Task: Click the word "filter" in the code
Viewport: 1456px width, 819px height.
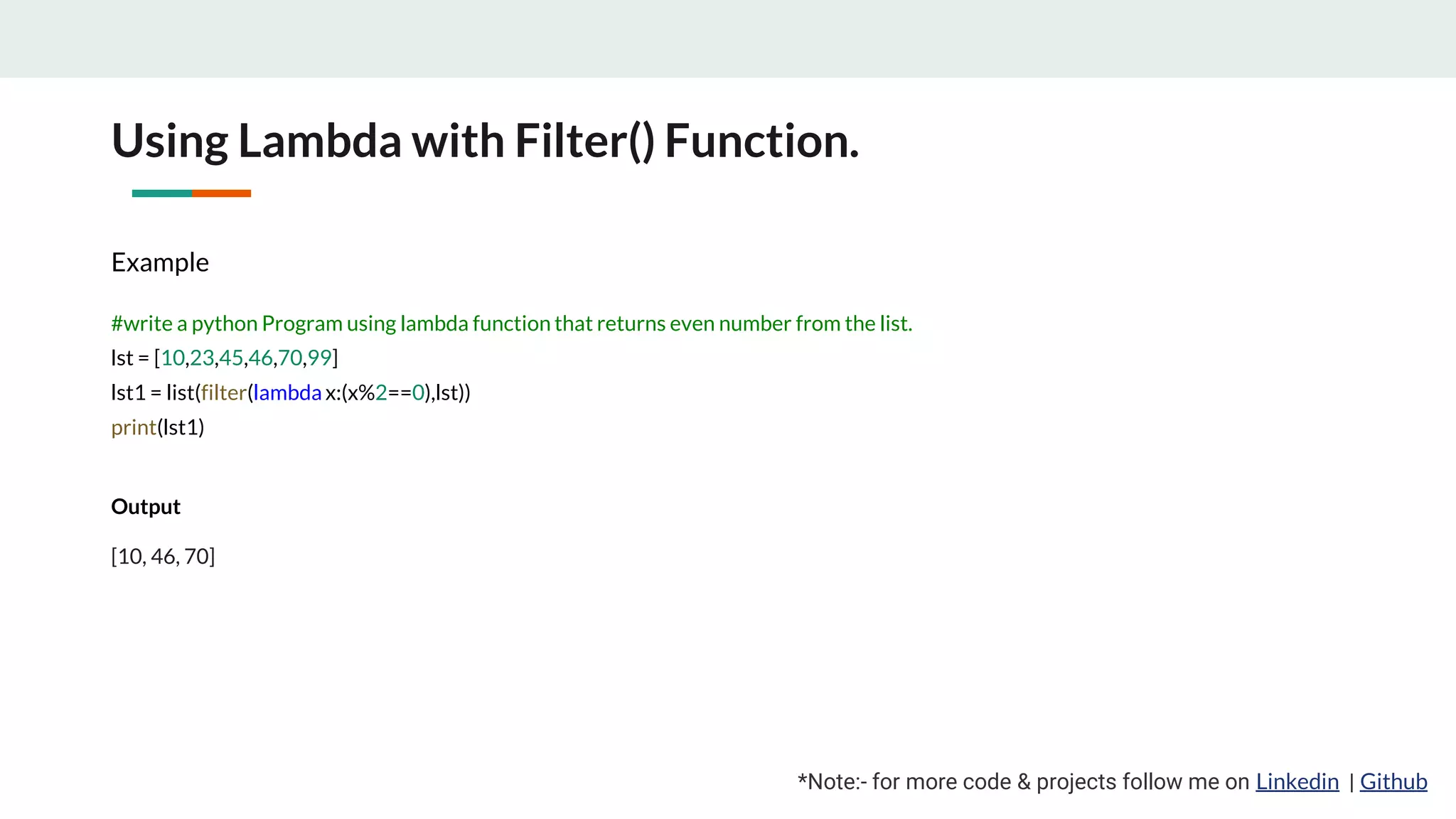Action: (x=223, y=392)
